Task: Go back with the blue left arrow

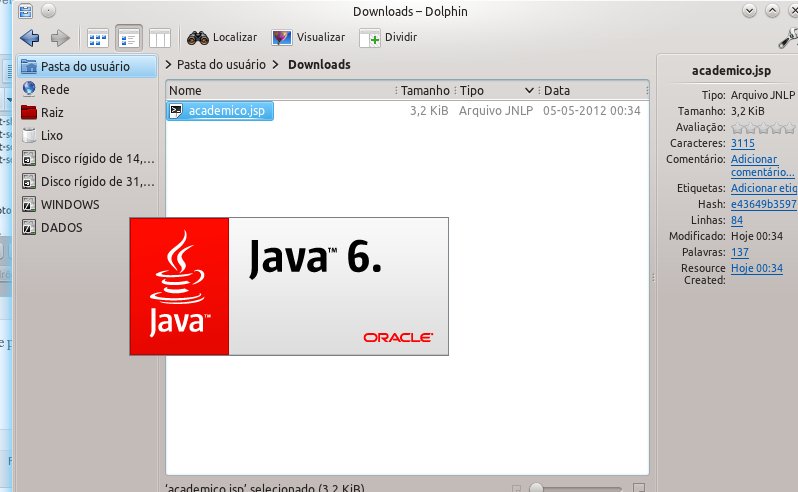Action: [30, 38]
